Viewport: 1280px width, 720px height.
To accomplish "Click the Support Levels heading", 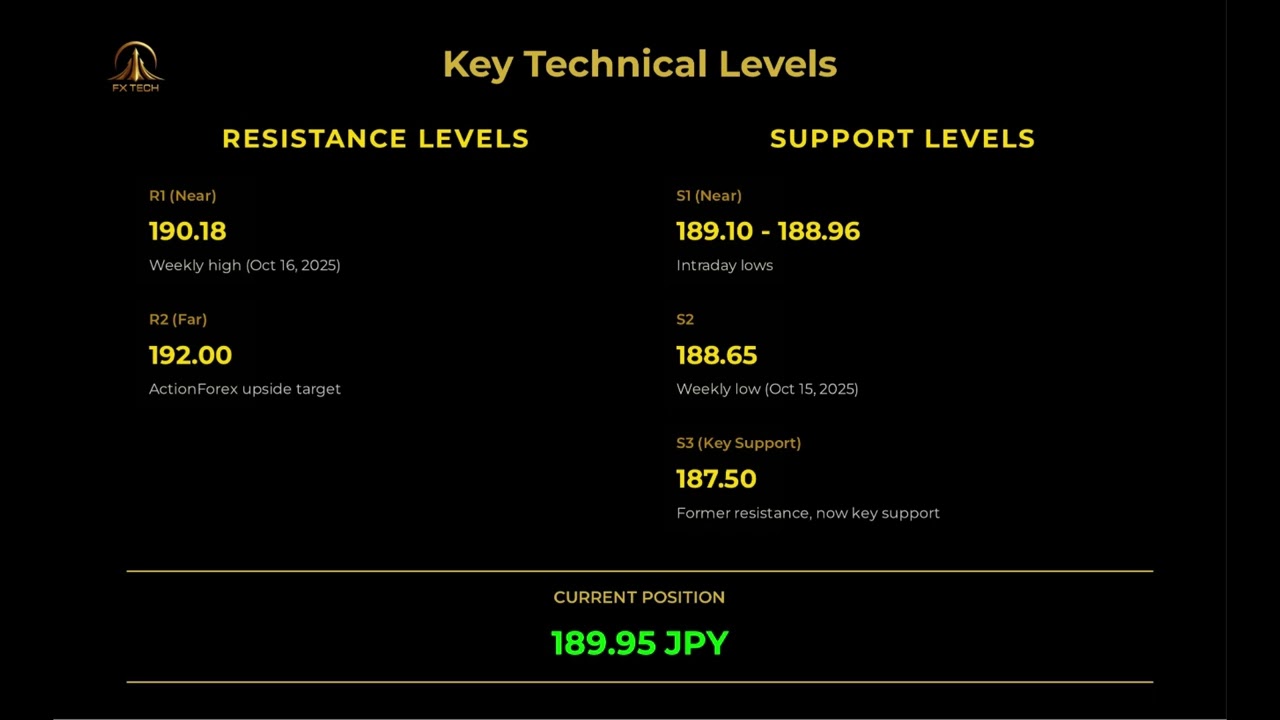I will (x=902, y=139).
